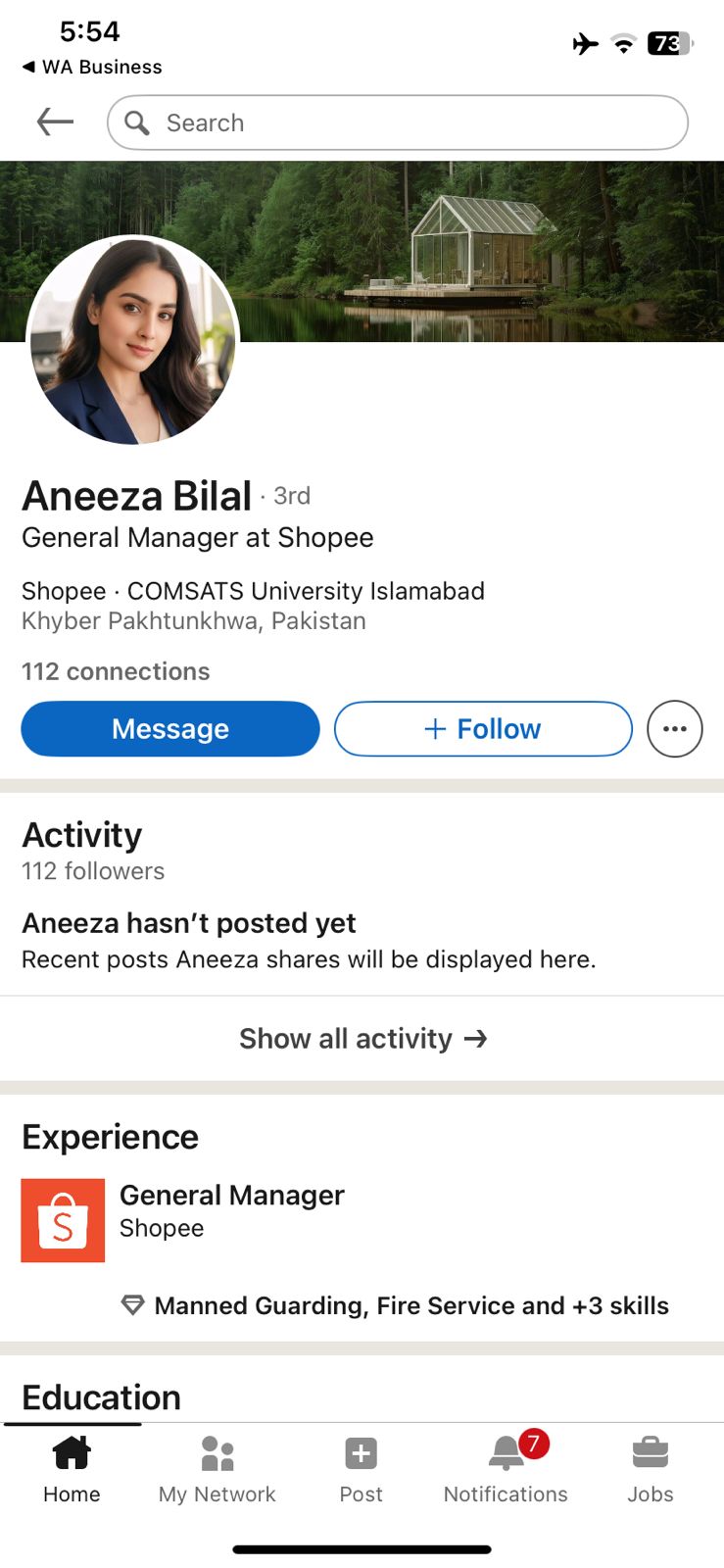Follow Aneeza Bilal
724x1568 pixels.
tap(483, 729)
